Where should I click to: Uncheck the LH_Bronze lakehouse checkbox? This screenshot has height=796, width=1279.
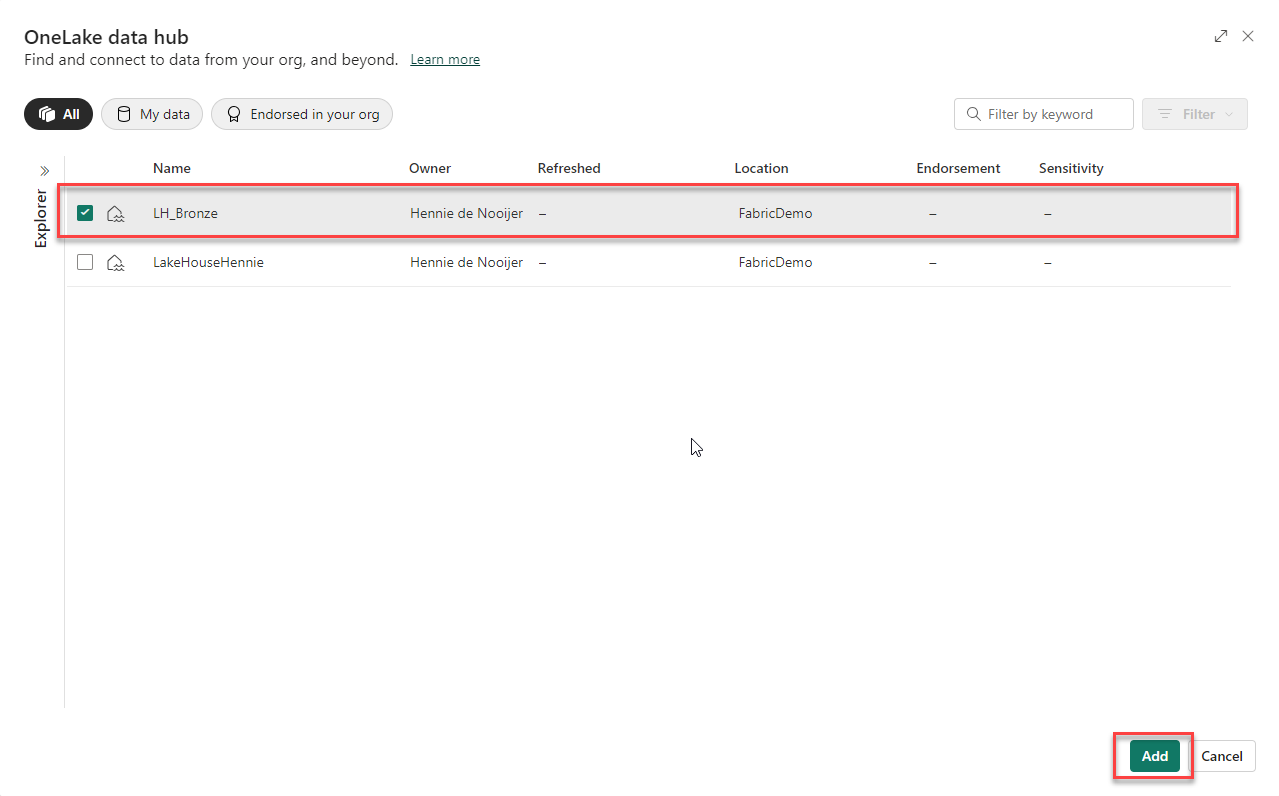(85, 213)
